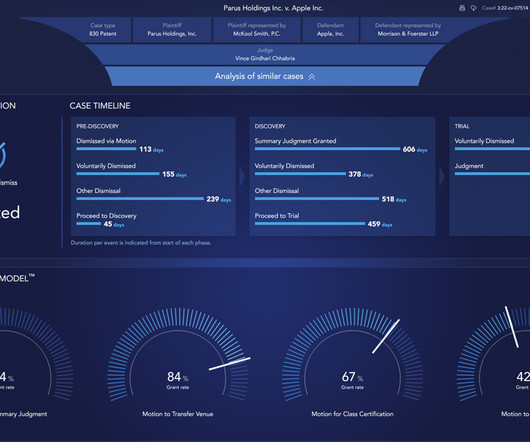Image resolution: width=530 pixels, height=442 pixels.
Task: Click the duration per event footnote
Action: [141, 243]
